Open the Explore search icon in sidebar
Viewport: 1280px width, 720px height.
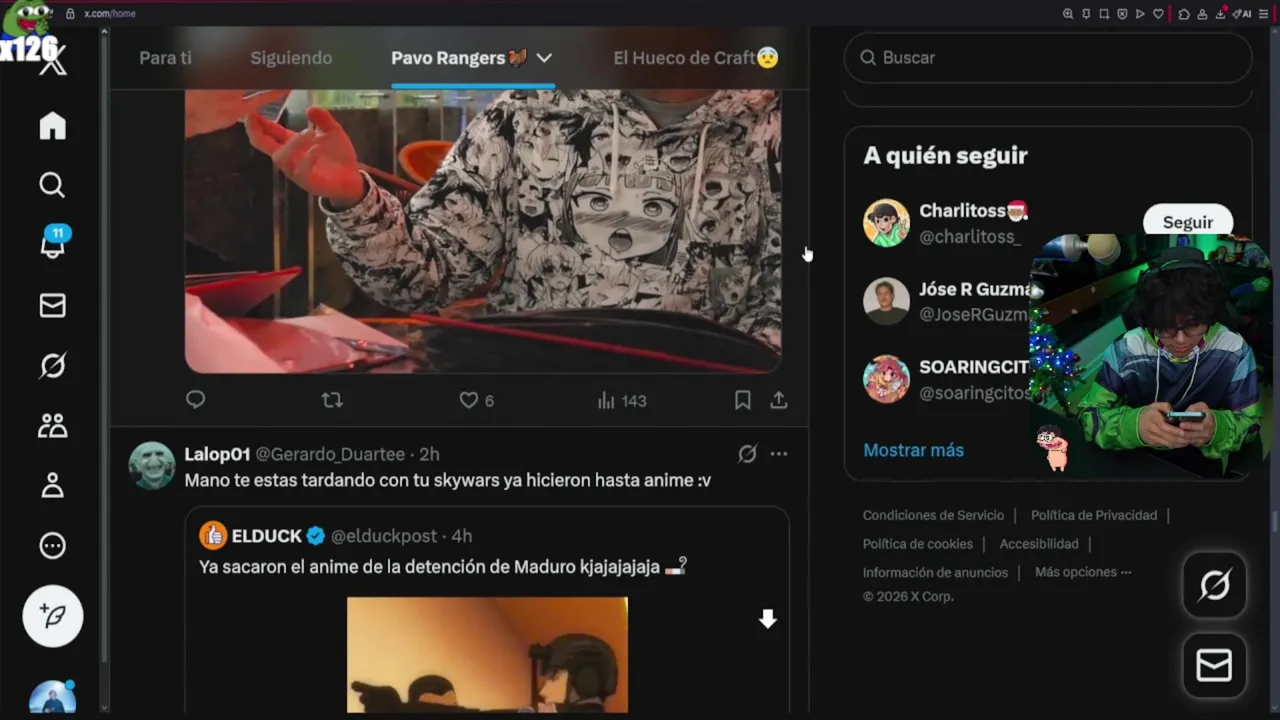pos(52,185)
